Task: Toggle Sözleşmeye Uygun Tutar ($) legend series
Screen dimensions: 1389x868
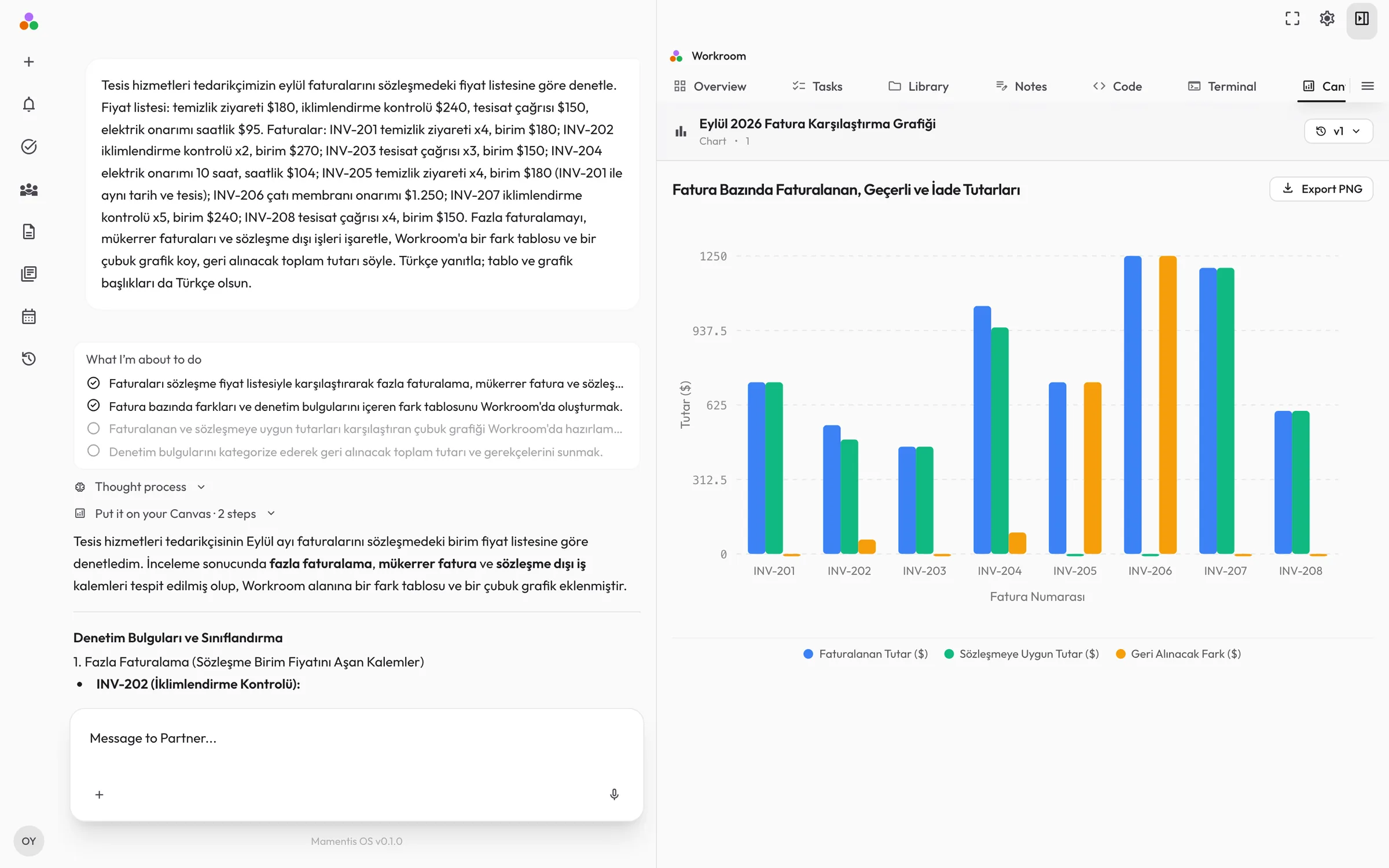Action: pyautogui.click(x=1021, y=654)
